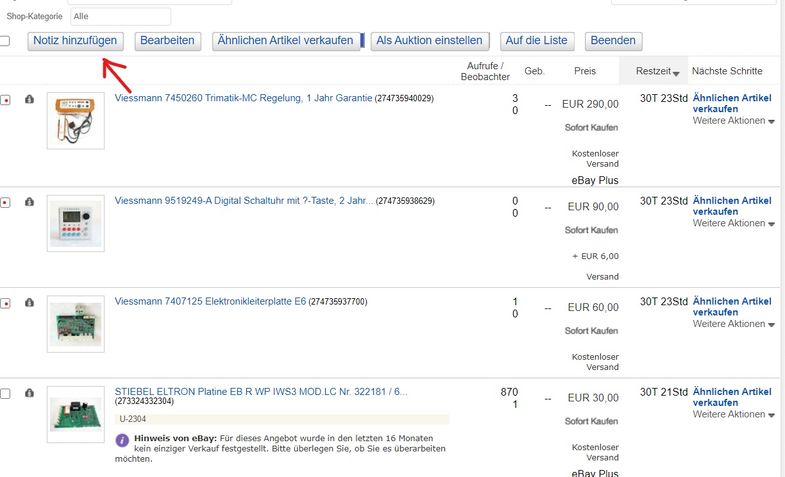Image resolution: width=785 pixels, height=477 pixels.
Task: Click the icon beside the Trimatik-MC listing checkbox
Action: click(x=29, y=100)
